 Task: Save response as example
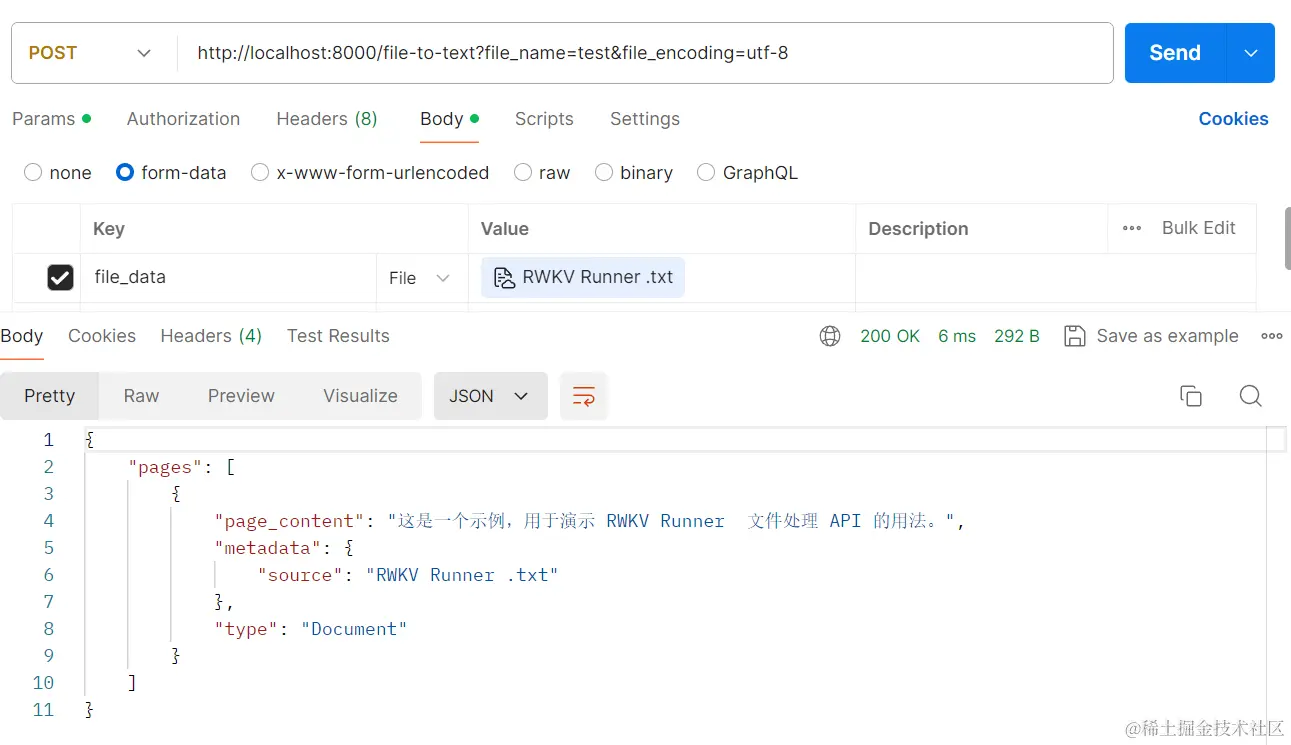(1151, 336)
